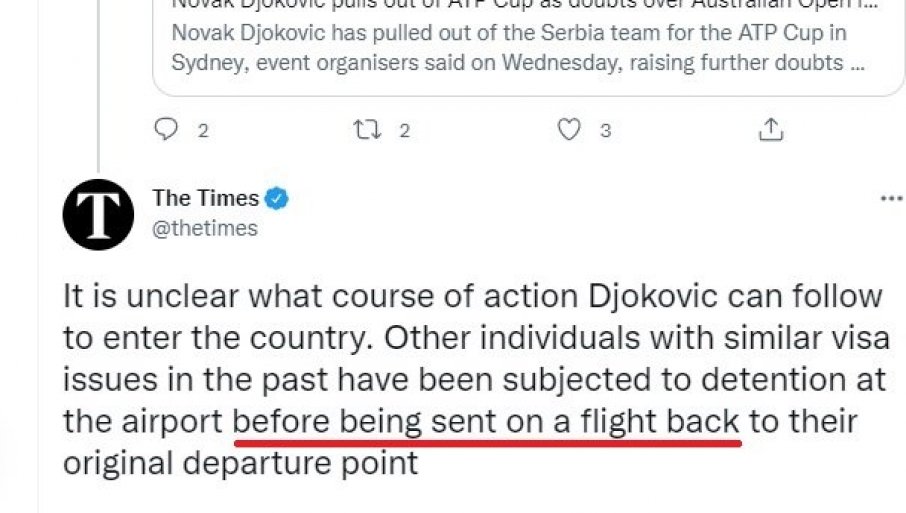The height and width of the screenshot is (513, 906).
Task: Click the retweet count number 2
Action: [405, 131]
